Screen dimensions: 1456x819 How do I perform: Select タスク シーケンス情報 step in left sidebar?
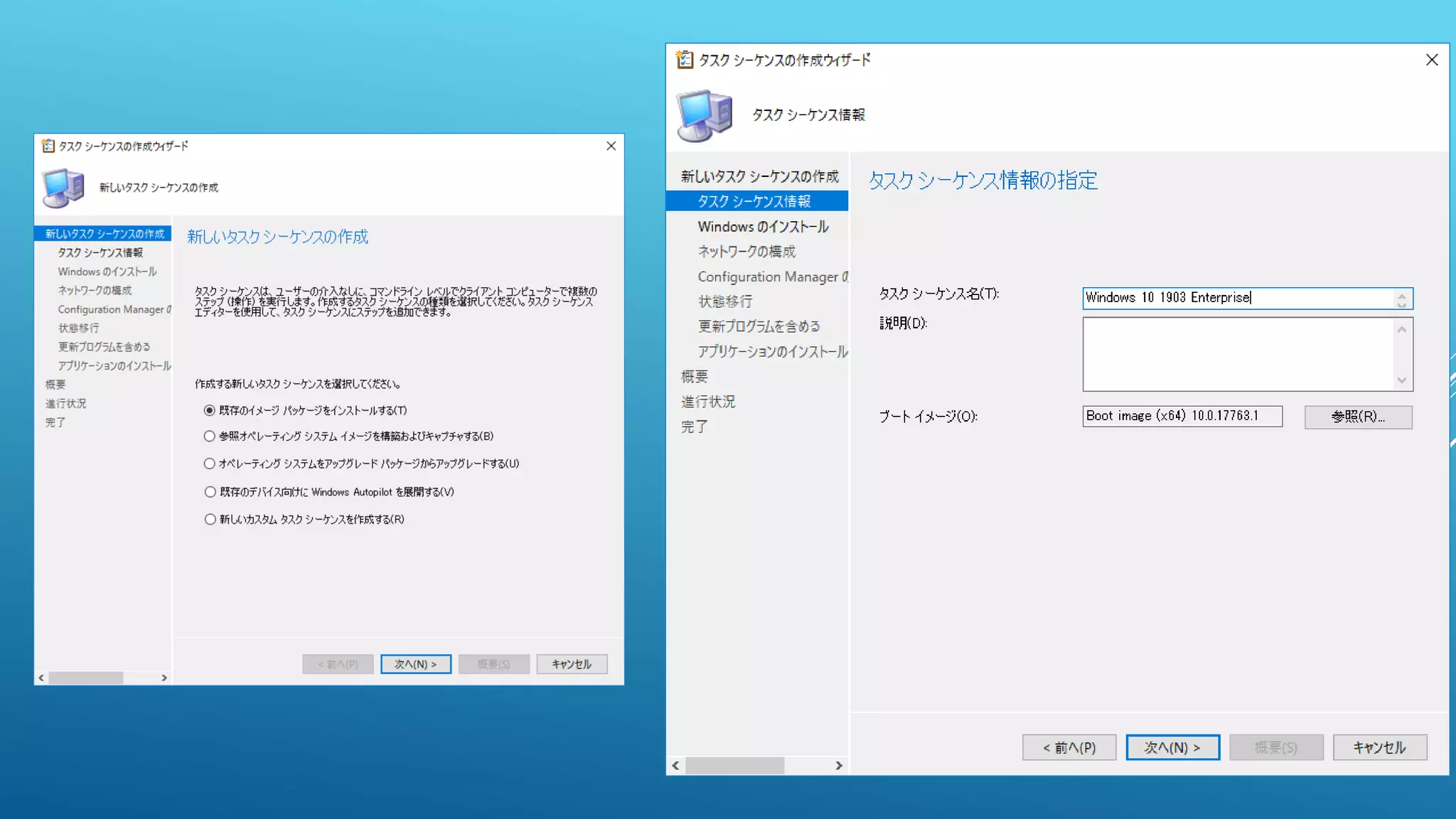[x=100, y=252]
